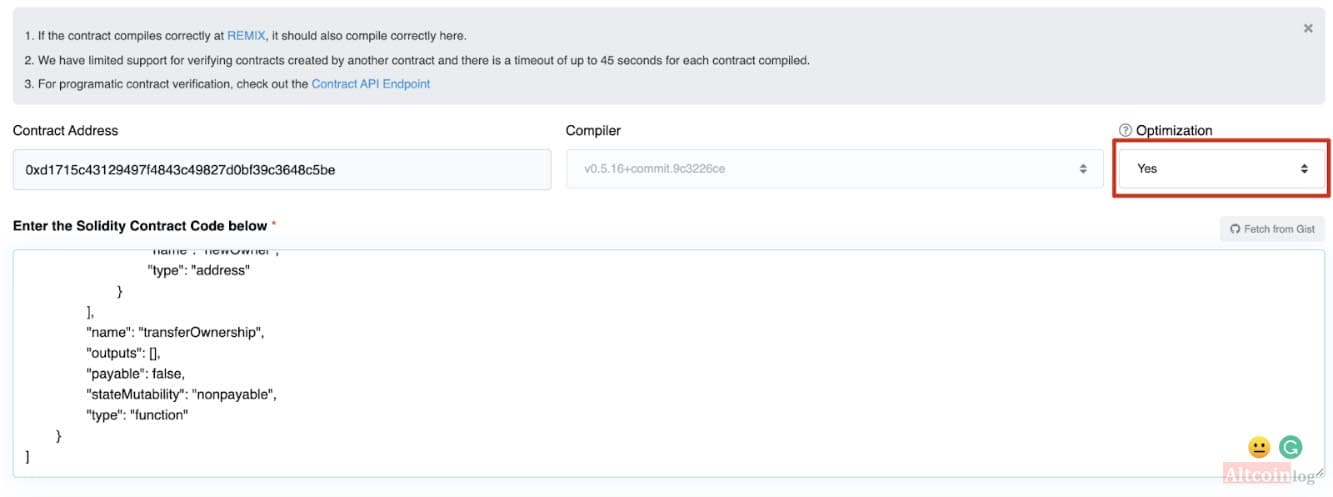The height and width of the screenshot is (497, 1333).
Task: Click the "outputs": [] line
Action: coord(123,353)
